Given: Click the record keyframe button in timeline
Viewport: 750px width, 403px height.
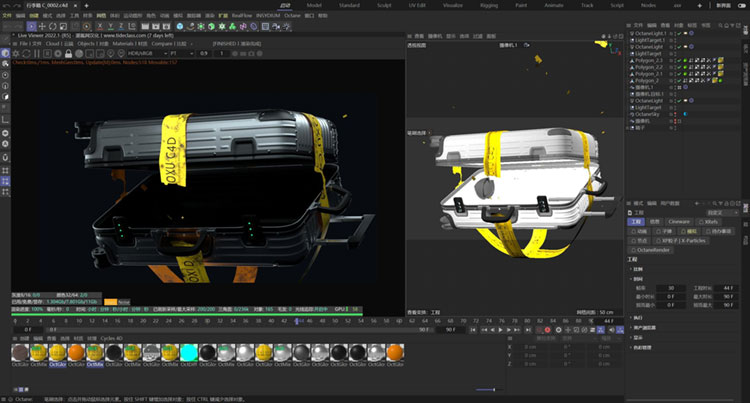Looking at the screenshot, I should [547, 329].
